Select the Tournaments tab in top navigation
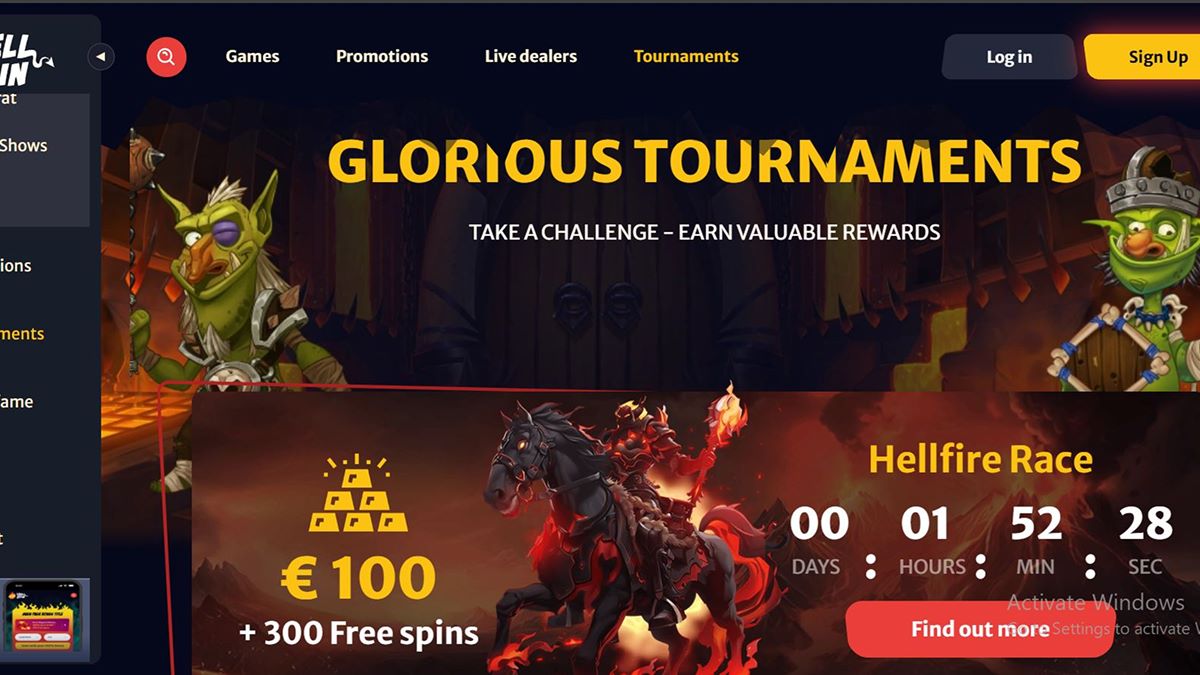This screenshot has width=1200, height=675. (x=686, y=56)
